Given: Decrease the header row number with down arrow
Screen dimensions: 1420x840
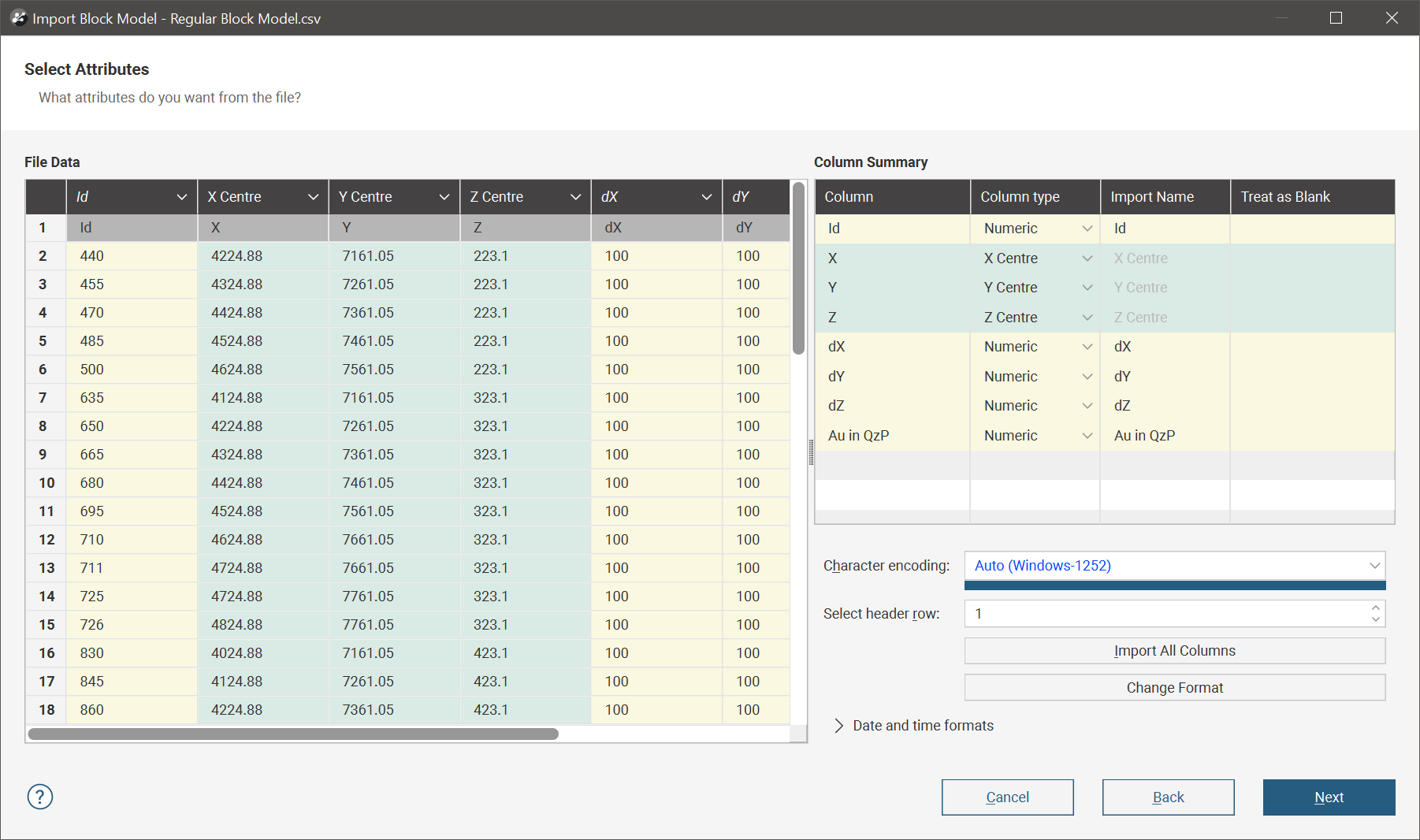Looking at the screenshot, I should (1375, 619).
